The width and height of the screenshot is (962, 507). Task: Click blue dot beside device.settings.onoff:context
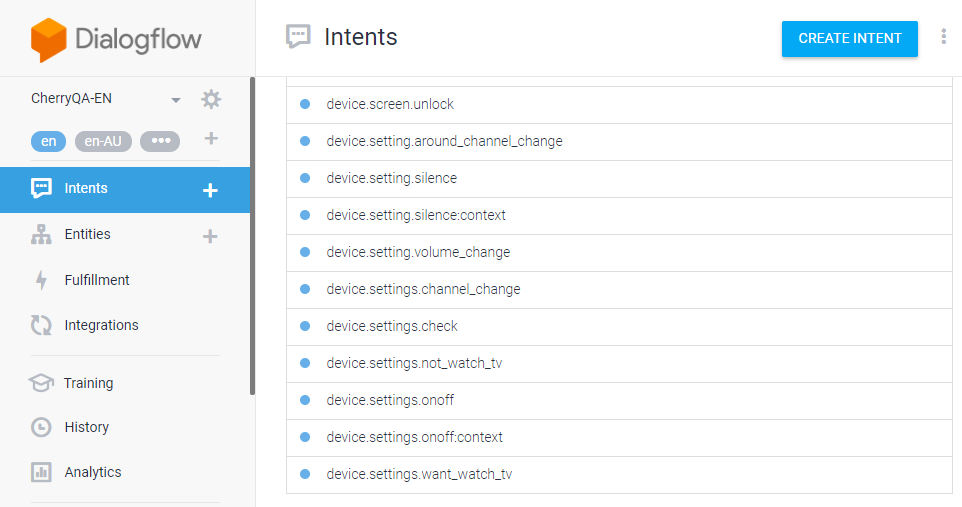(x=305, y=437)
